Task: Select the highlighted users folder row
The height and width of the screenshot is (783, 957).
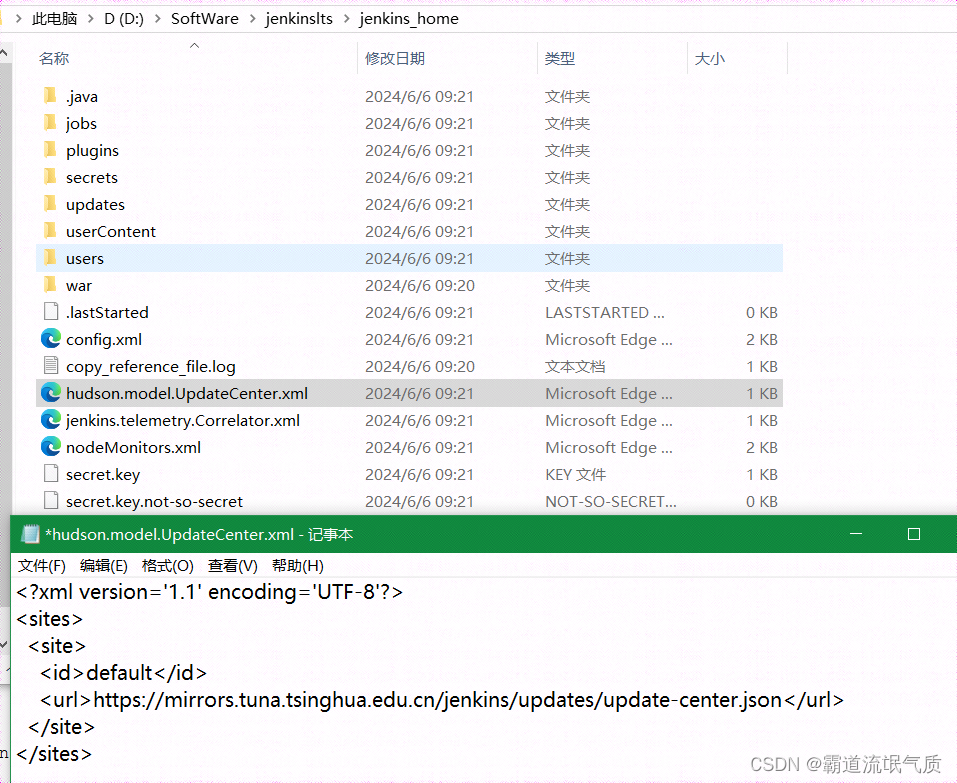Action: (x=85, y=258)
